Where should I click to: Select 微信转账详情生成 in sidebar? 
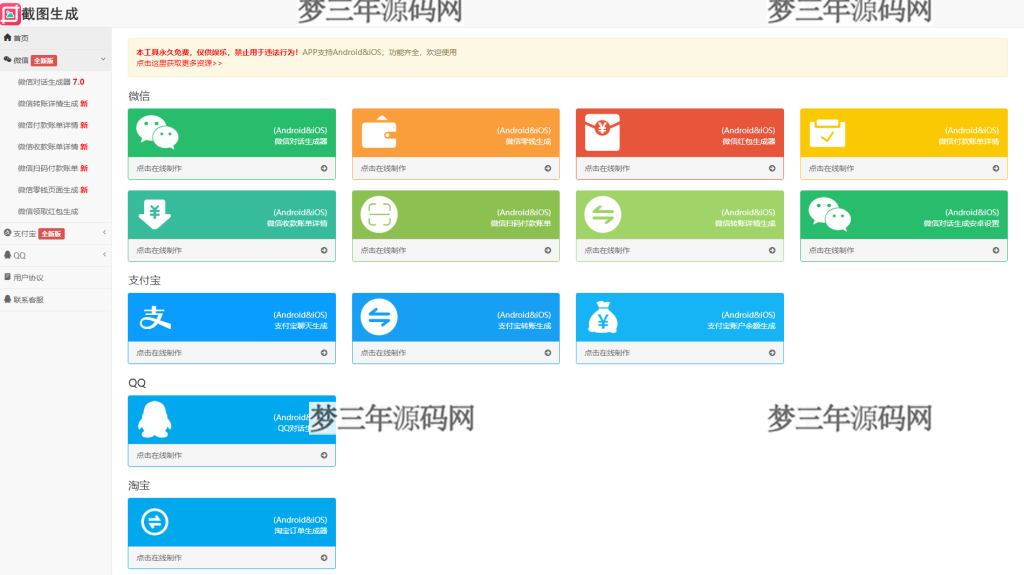52,104
